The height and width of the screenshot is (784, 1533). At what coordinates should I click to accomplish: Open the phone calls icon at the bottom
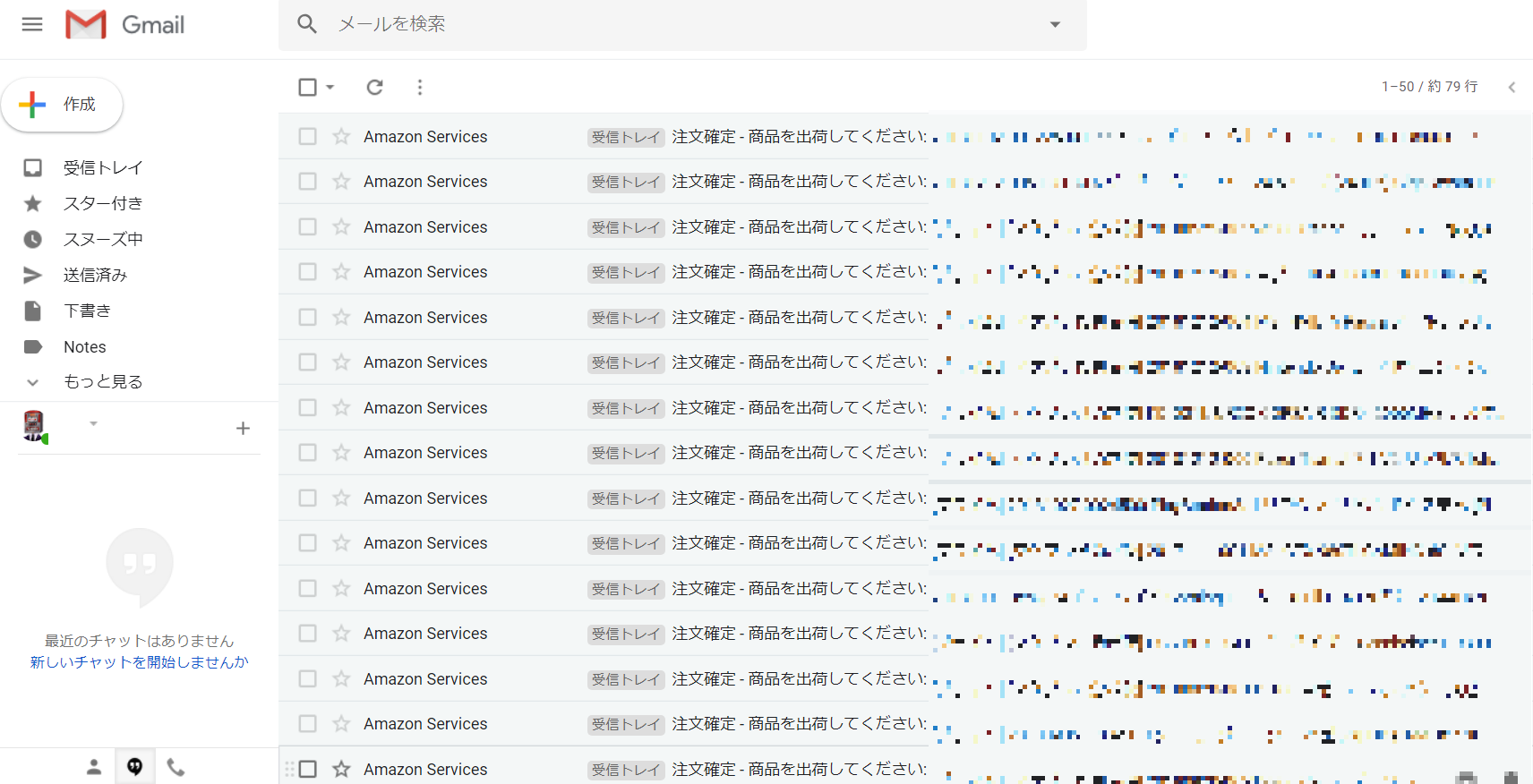(x=176, y=767)
